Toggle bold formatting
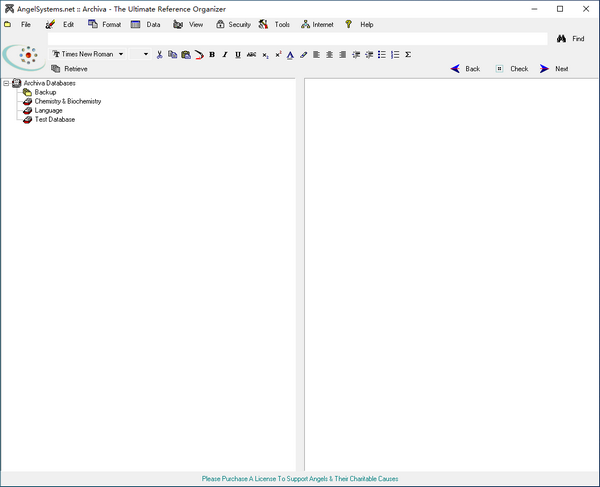Image resolution: width=600 pixels, height=487 pixels. (212, 54)
